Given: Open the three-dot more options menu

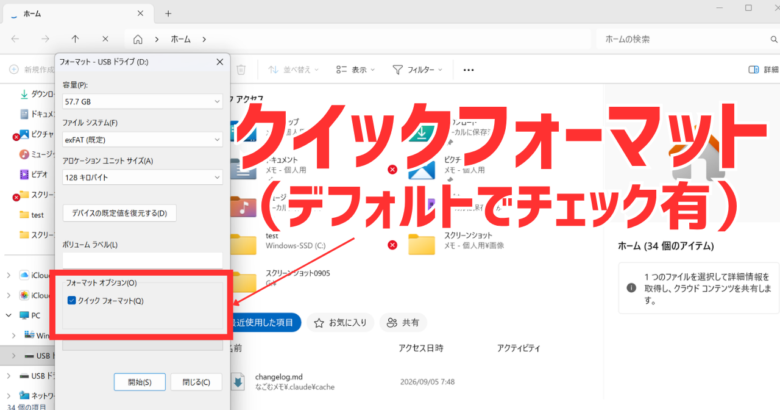Looking at the screenshot, I should click(469, 70).
